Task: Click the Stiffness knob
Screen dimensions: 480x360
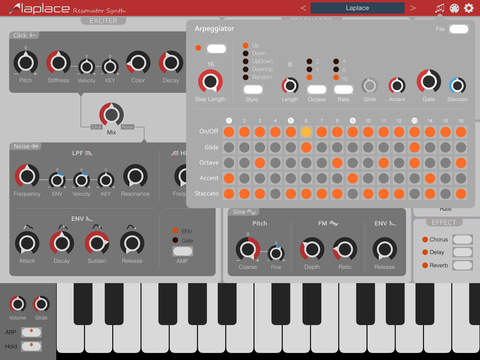Action: (x=59, y=62)
